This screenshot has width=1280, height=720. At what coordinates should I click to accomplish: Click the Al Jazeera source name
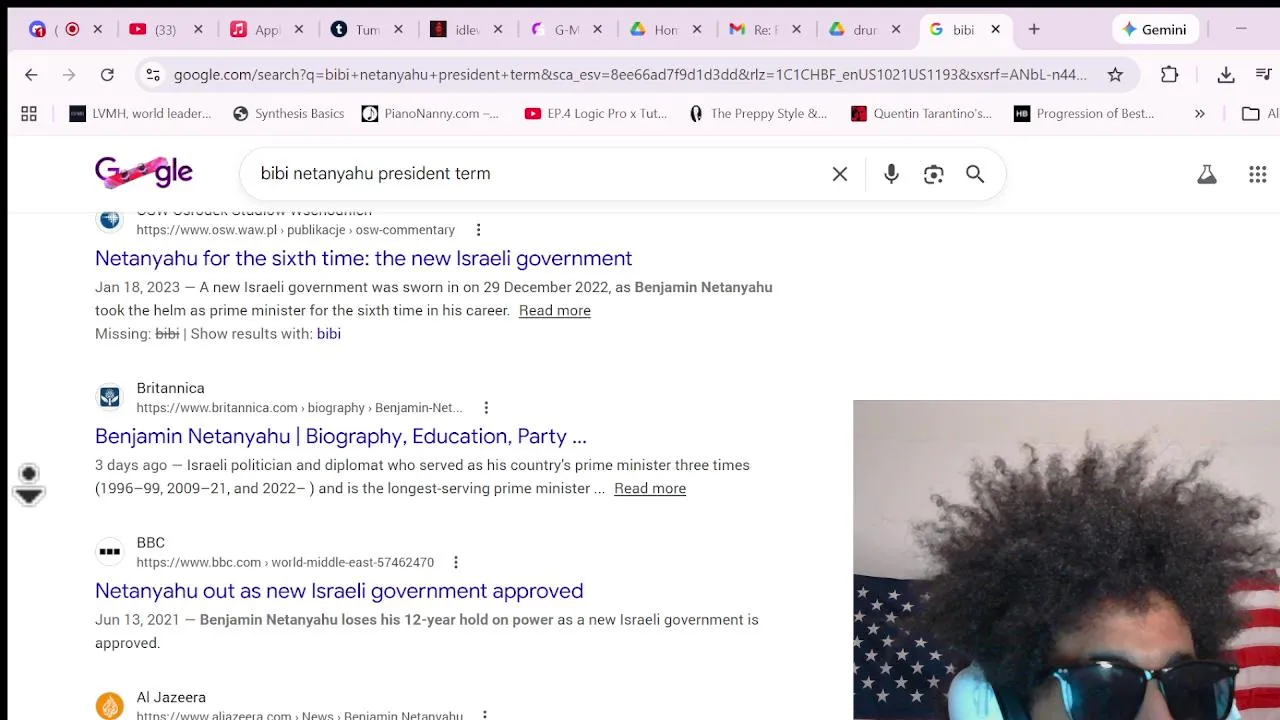coord(171,697)
